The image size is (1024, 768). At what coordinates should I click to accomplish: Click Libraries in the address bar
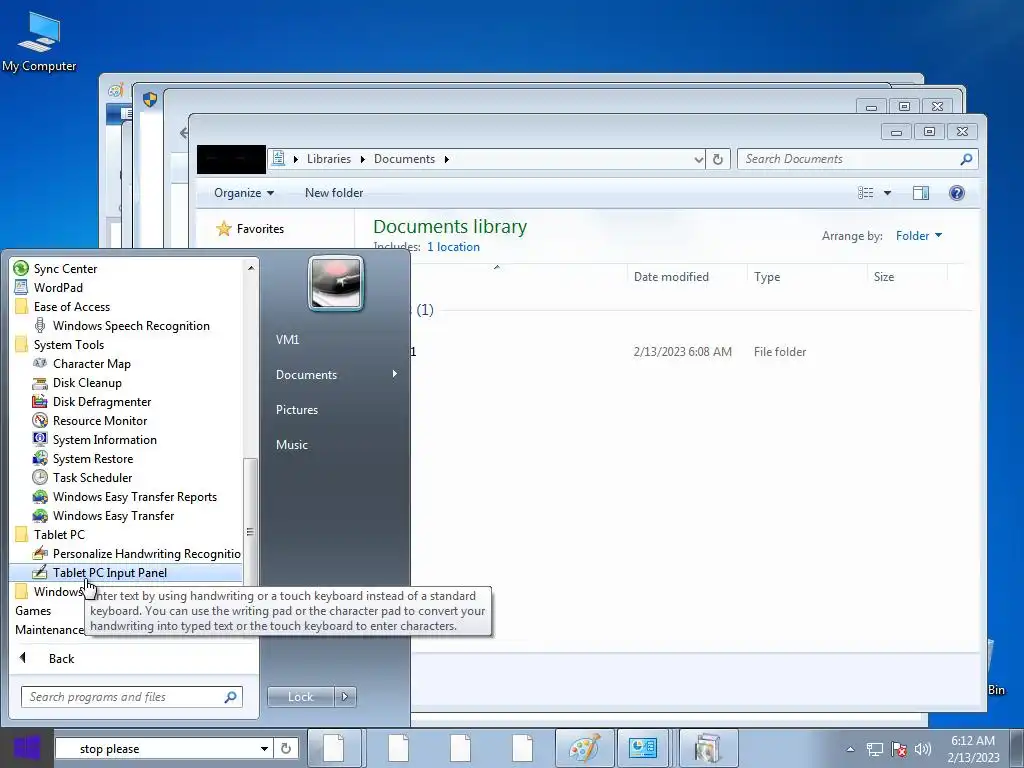pos(328,159)
